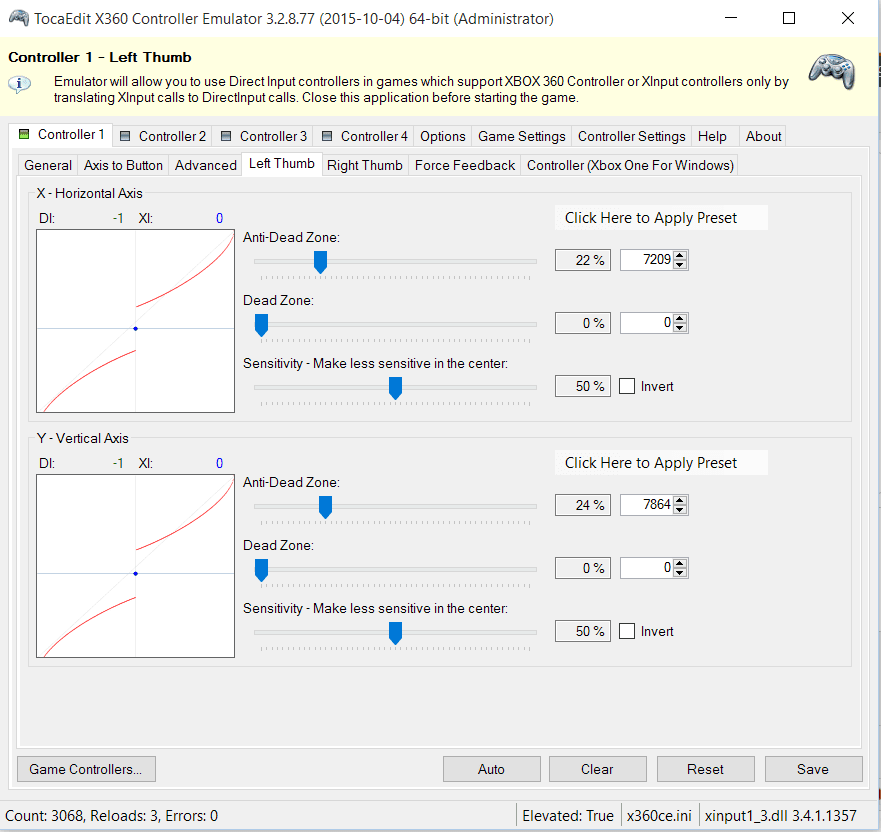Click the X axis response curve graph
Viewport: 881px width, 832px height.
pyautogui.click(x=135, y=321)
